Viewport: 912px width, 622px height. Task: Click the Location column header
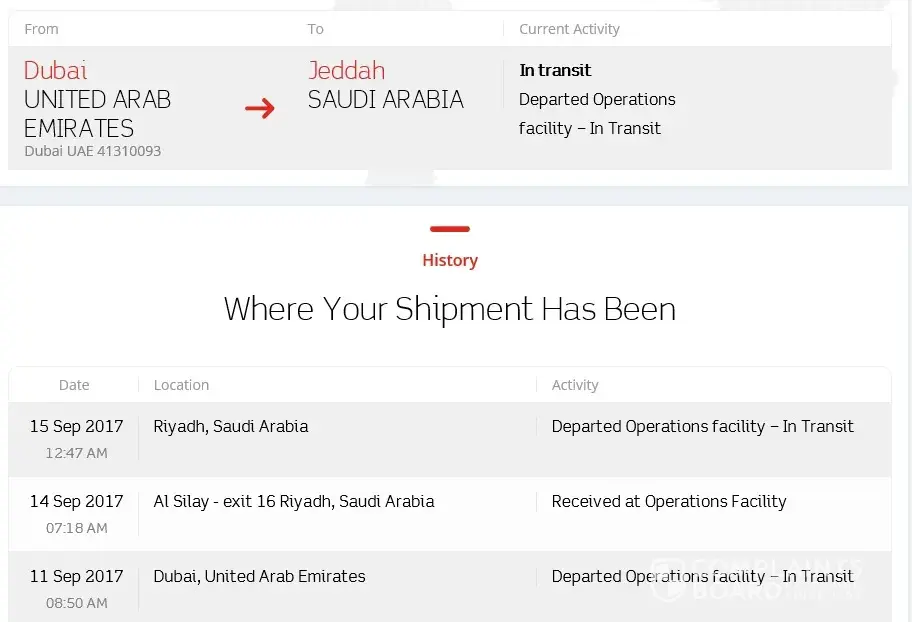(x=181, y=385)
